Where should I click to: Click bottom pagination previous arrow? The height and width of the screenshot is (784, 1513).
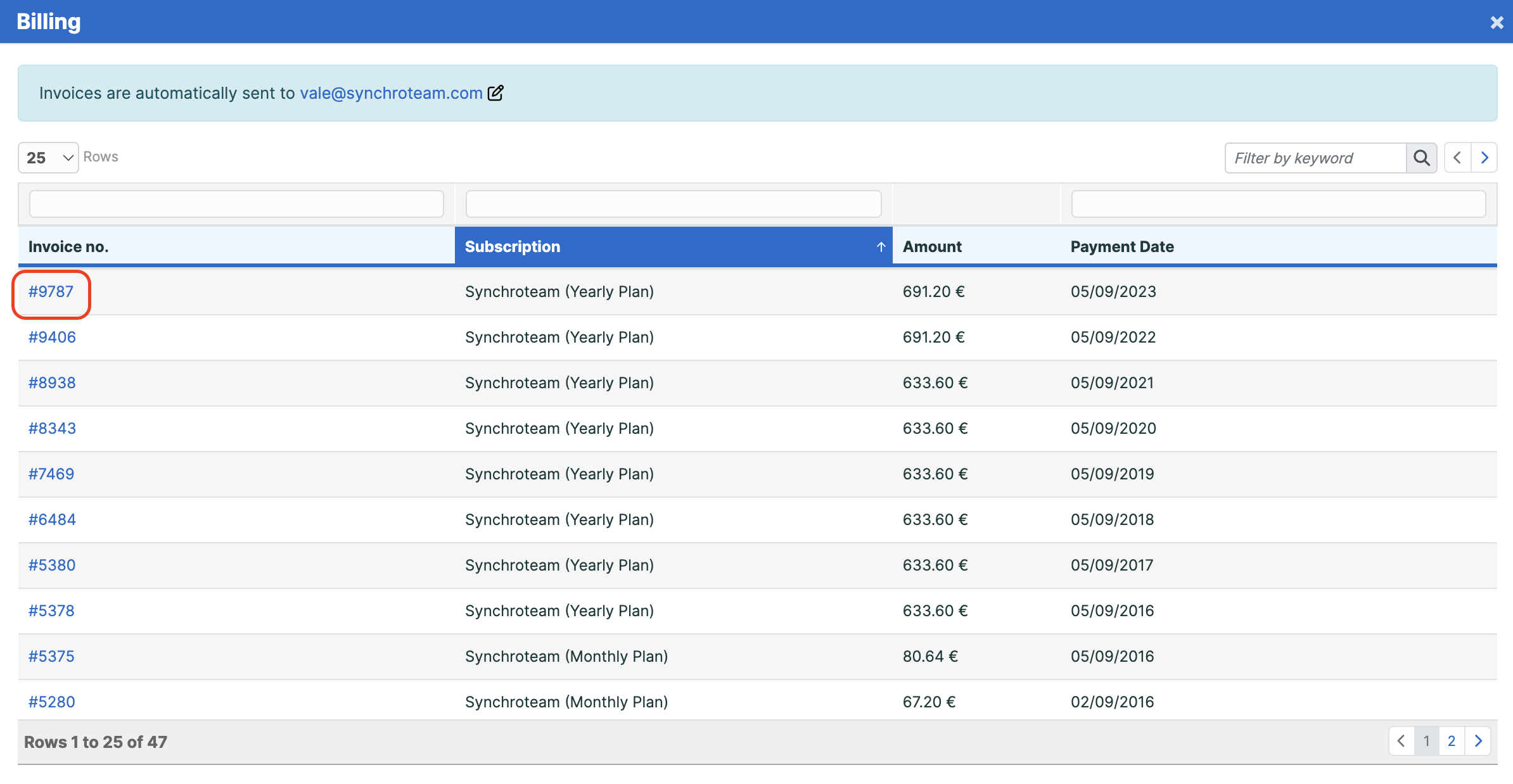point(1401,741)
